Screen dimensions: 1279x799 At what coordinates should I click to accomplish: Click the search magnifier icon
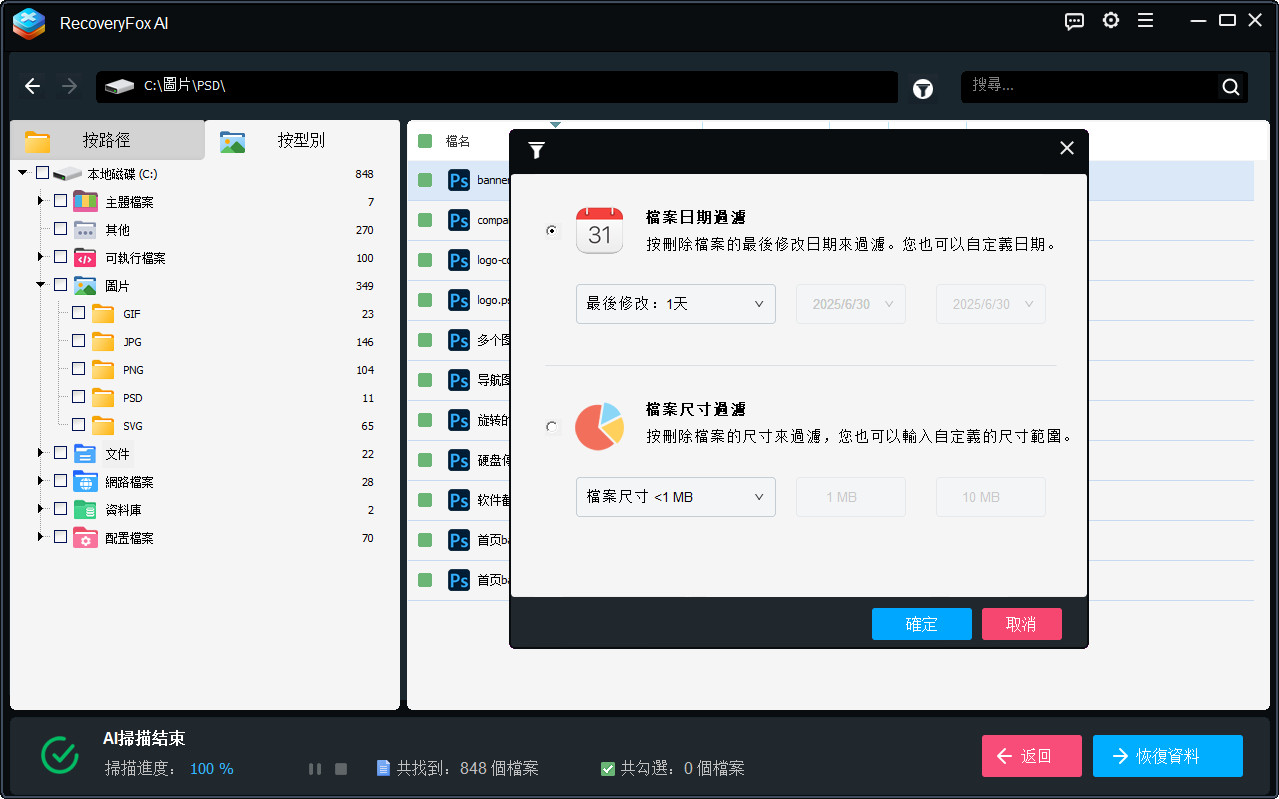click(1230, 86)
